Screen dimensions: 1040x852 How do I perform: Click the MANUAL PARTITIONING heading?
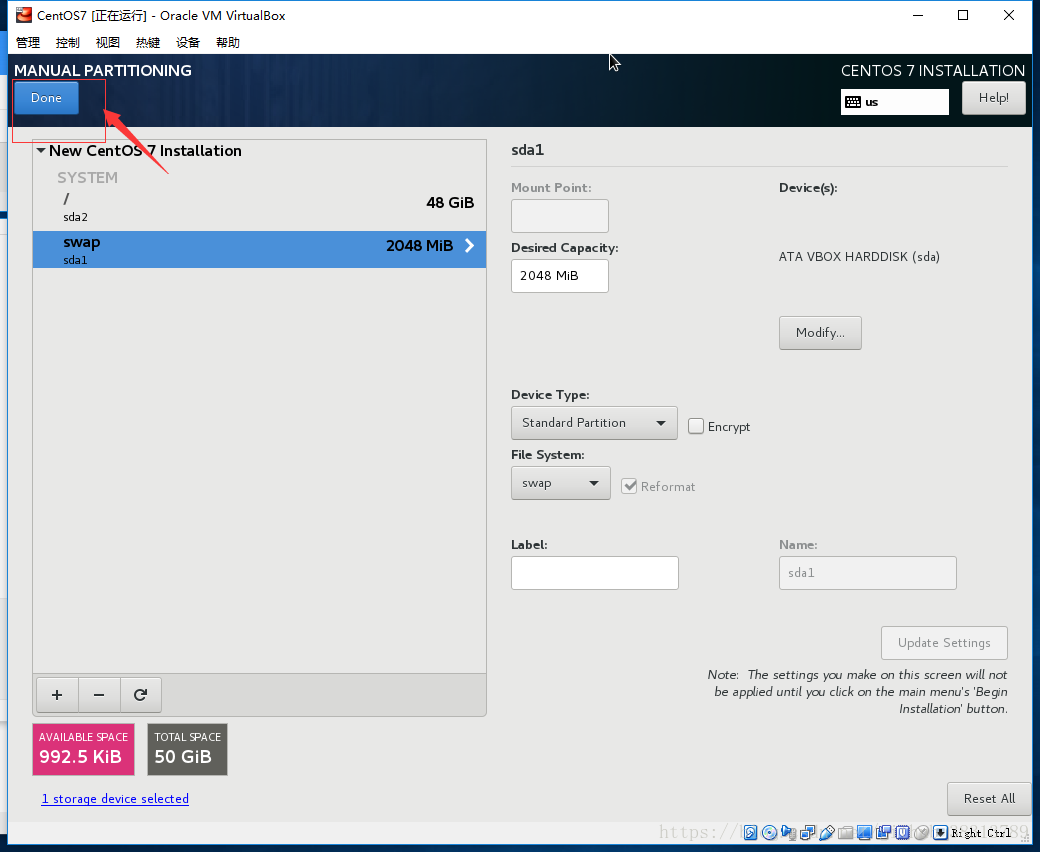[x=103, y=70]
